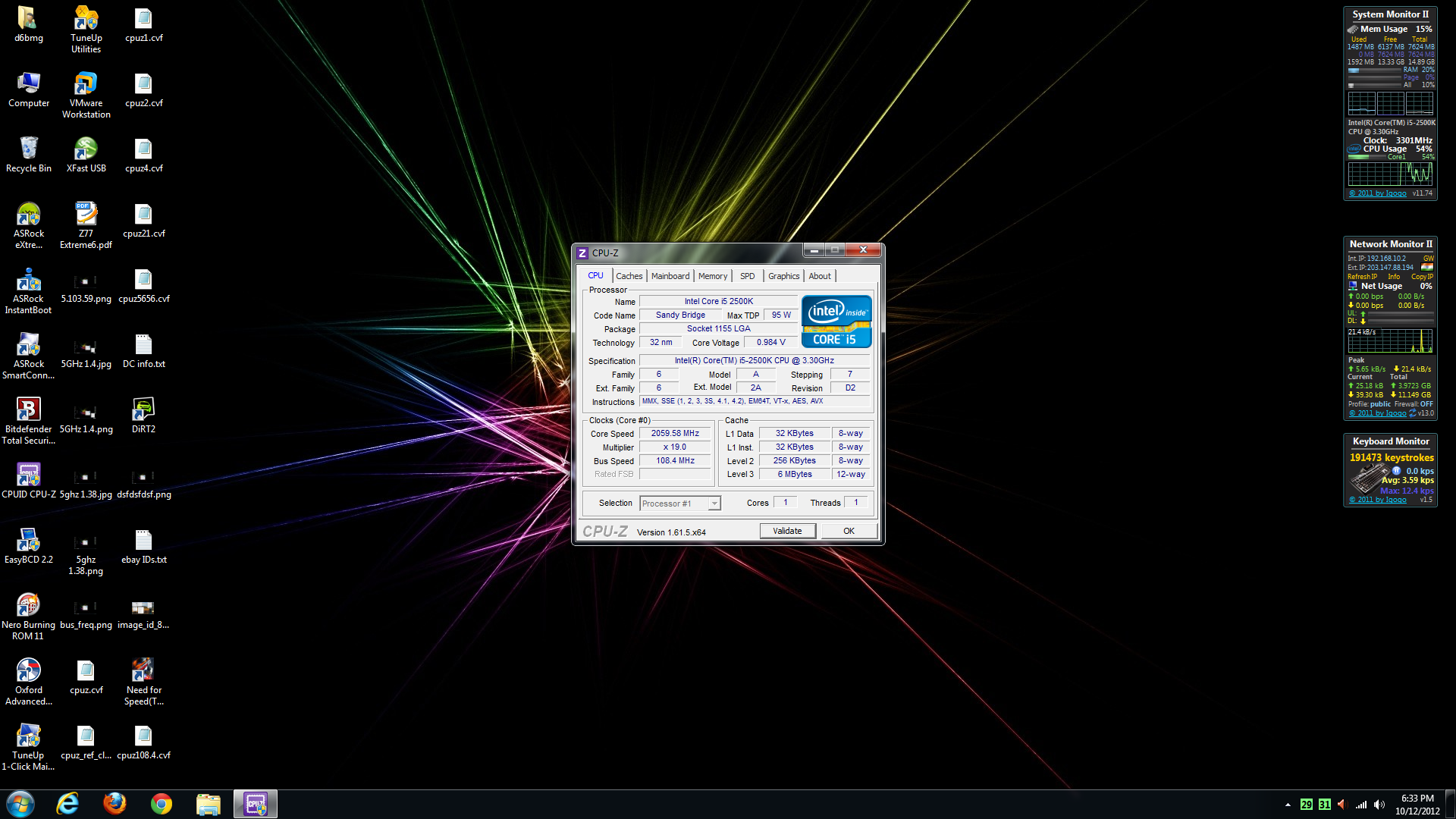1456x819 pixels.
Task: Open the Computer desktop icon
Action: coord(28,89)
